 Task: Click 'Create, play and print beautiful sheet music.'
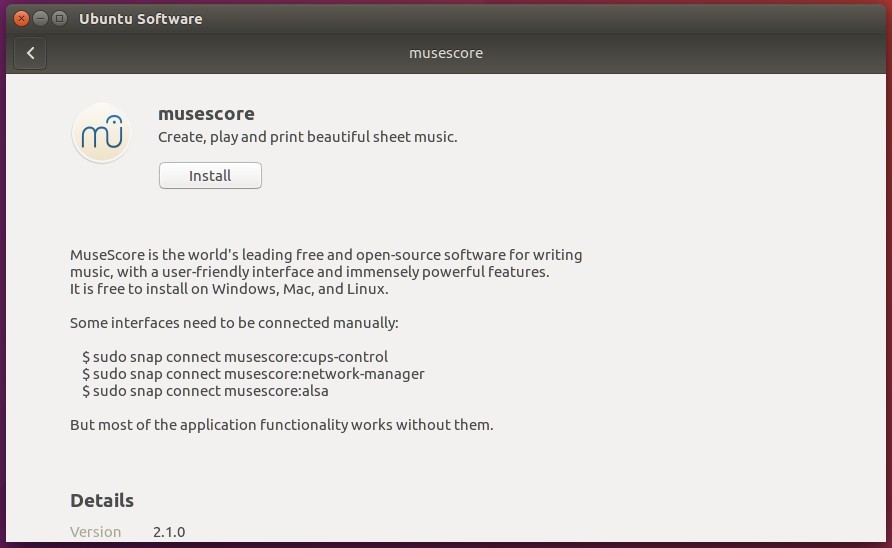(x=308, y=137)
